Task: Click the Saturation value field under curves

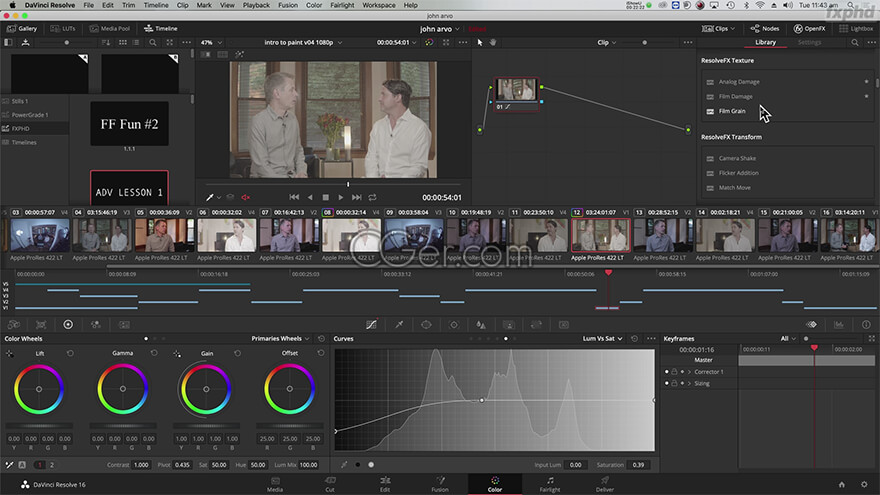Action: (638, 465)
